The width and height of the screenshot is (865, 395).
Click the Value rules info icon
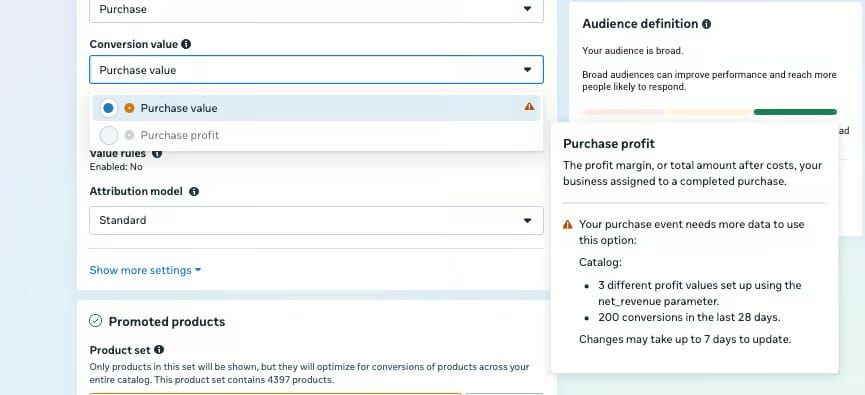point(157,153)
